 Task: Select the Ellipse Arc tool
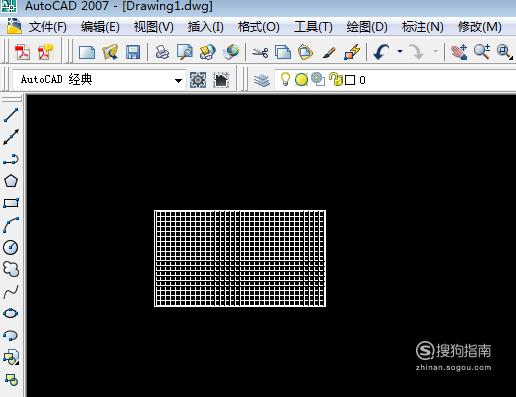point(11,335)
